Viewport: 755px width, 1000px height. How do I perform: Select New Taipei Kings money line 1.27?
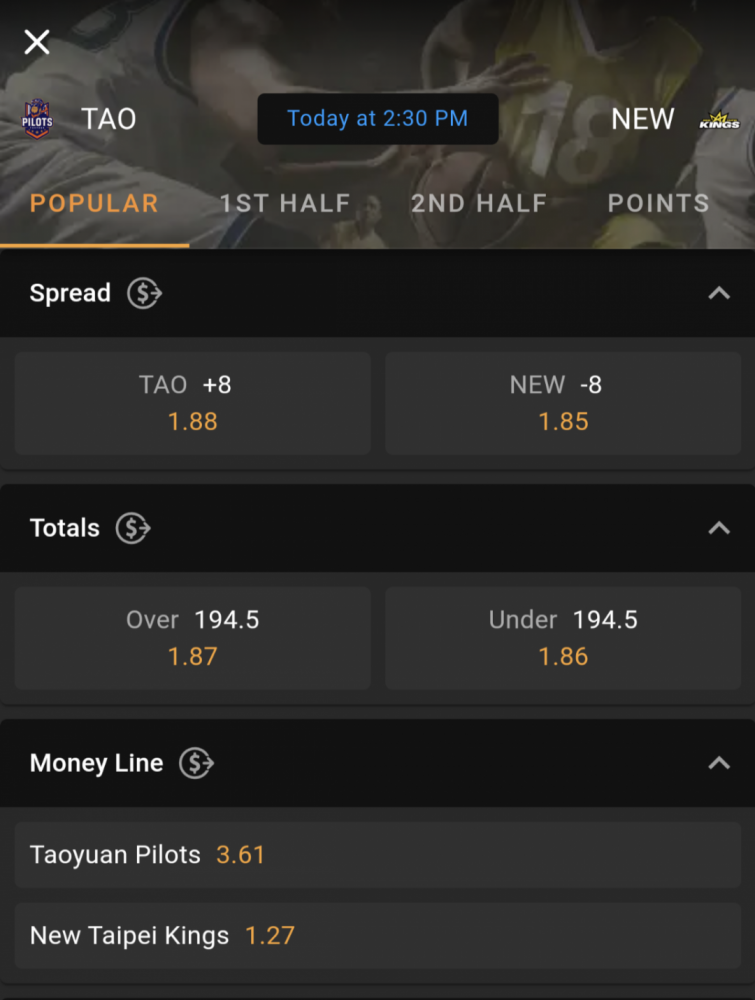(378, 936)
